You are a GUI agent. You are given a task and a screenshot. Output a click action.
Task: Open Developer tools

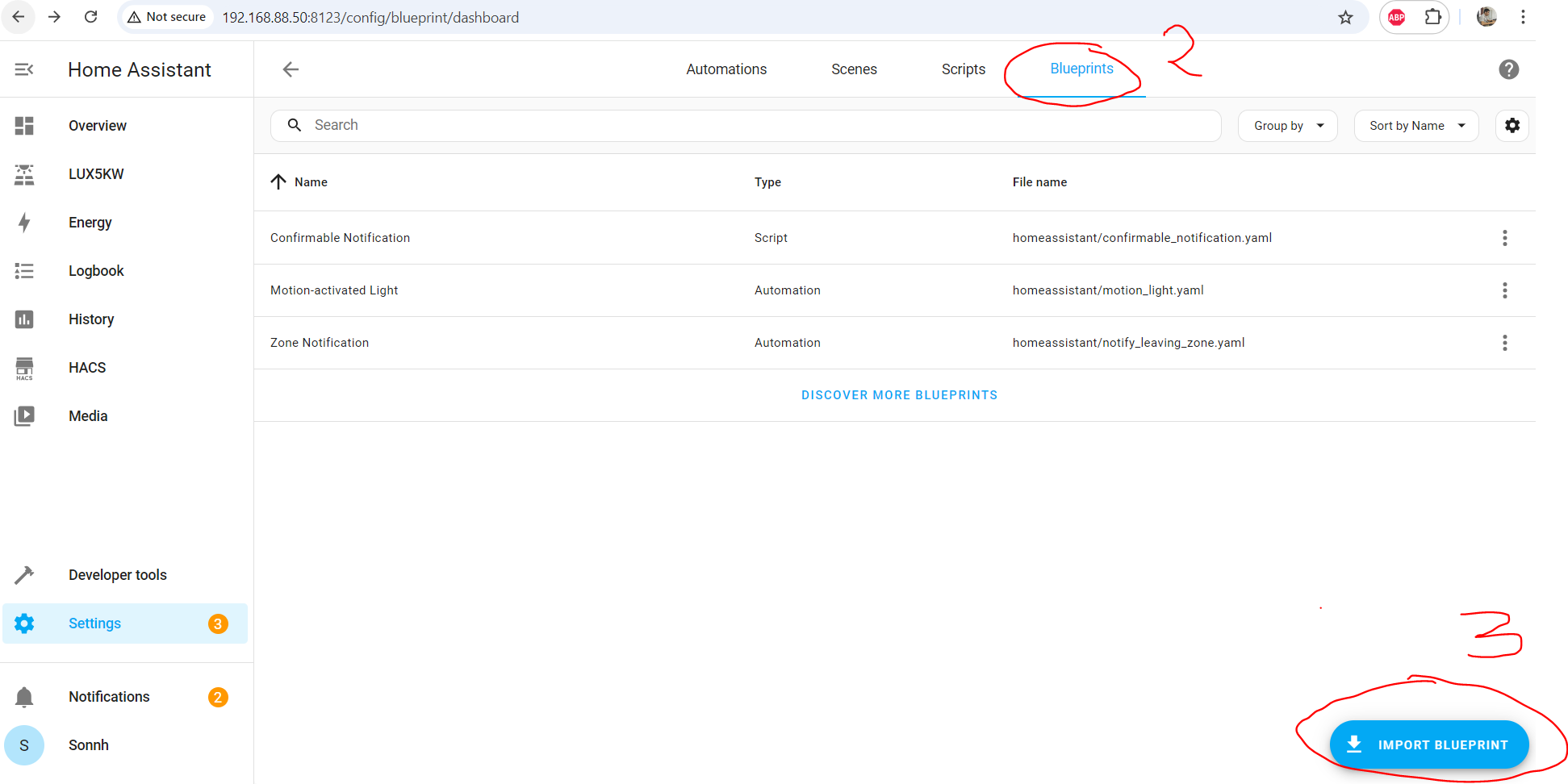point(125,575)
